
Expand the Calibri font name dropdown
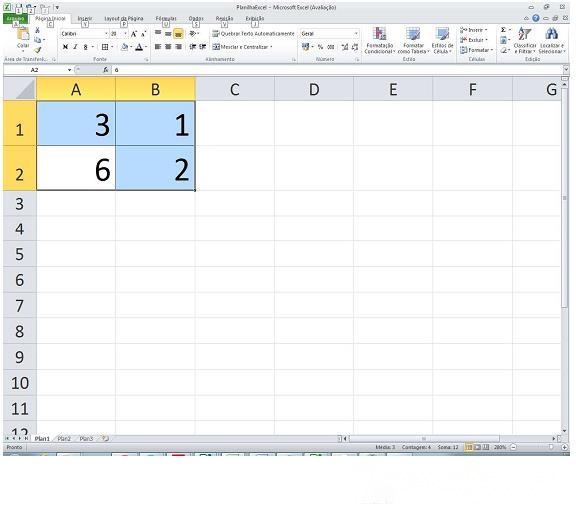[106, 34]
